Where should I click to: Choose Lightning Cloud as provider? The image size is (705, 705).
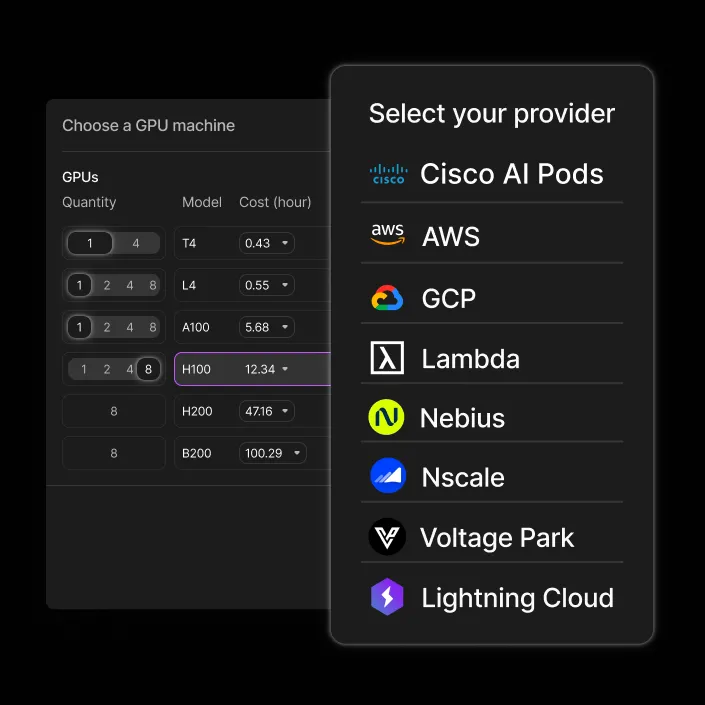[492, 597]
